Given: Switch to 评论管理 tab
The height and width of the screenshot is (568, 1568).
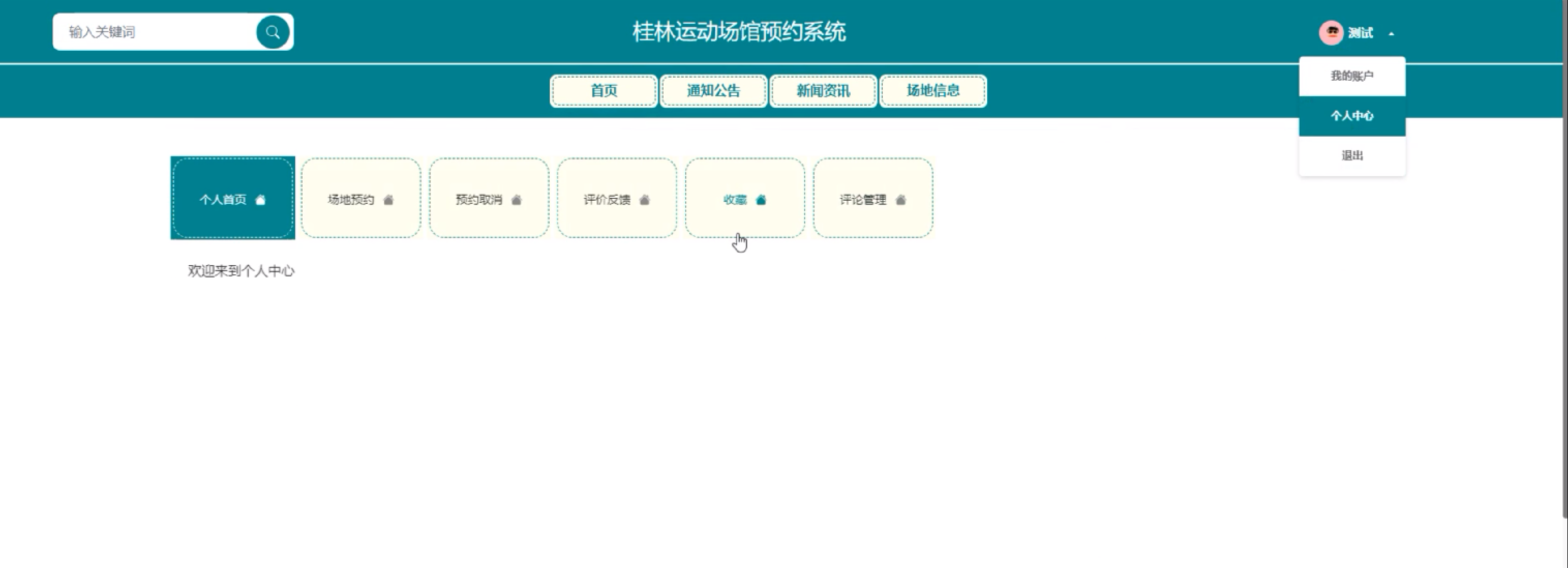Looking at the screenshot, I should (x=863, y=200).
